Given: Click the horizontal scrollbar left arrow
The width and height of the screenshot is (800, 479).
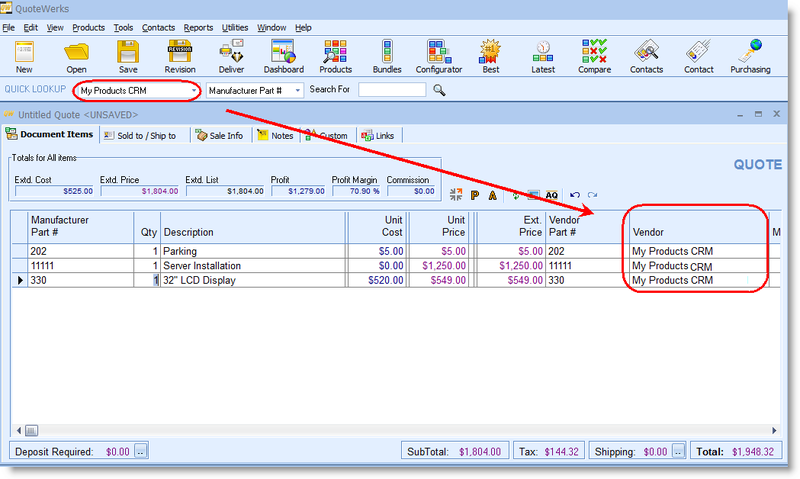Looking at the screenshot, I should [x=18, y=431].
